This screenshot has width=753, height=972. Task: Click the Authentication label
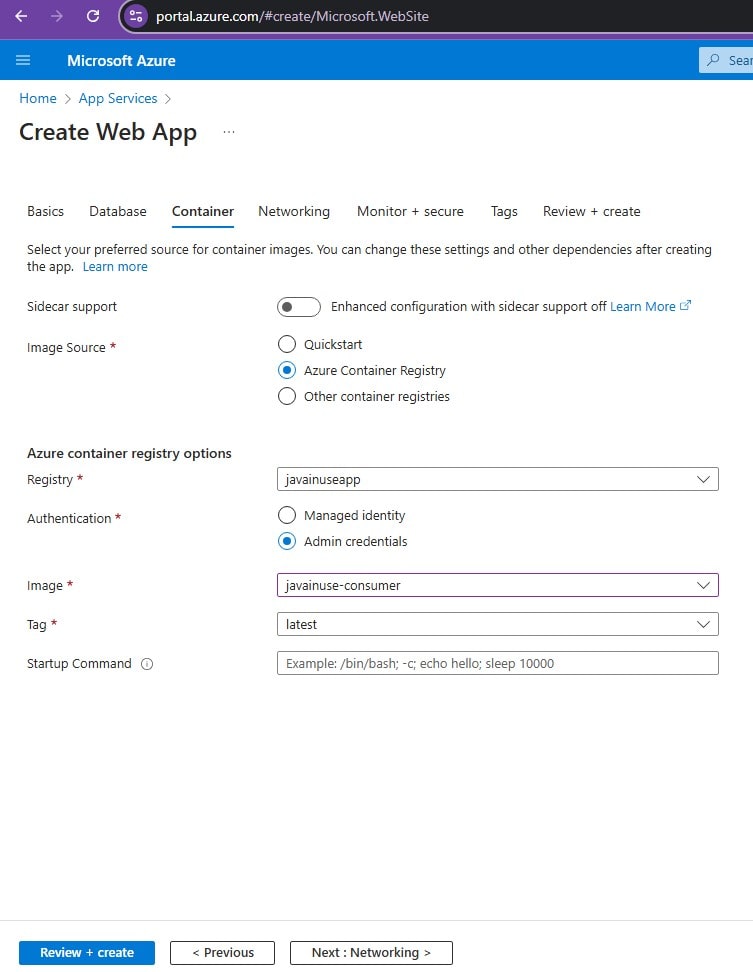pos(69,518)
